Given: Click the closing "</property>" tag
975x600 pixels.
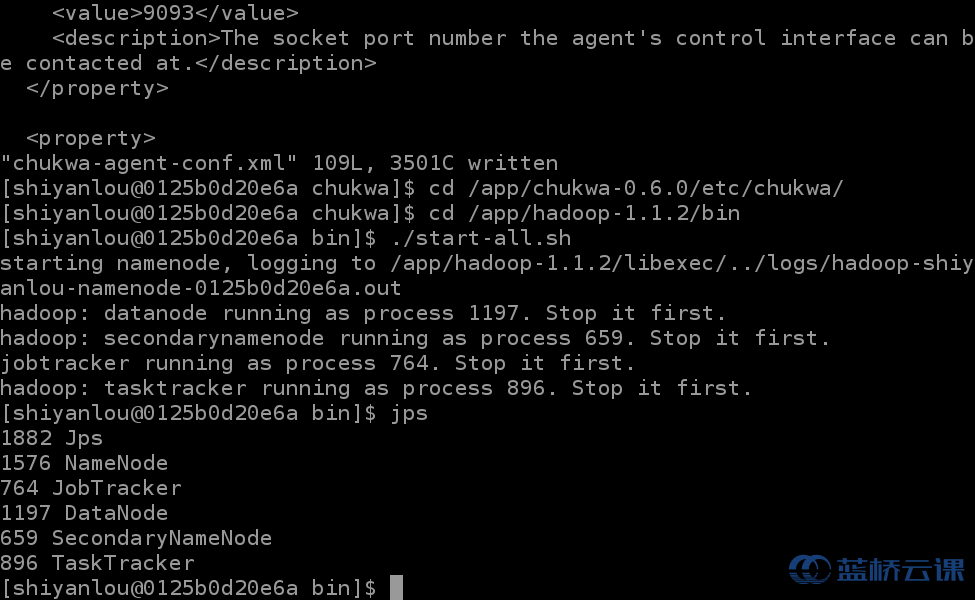Looking at the screenshot, I should tap(97, 88).
